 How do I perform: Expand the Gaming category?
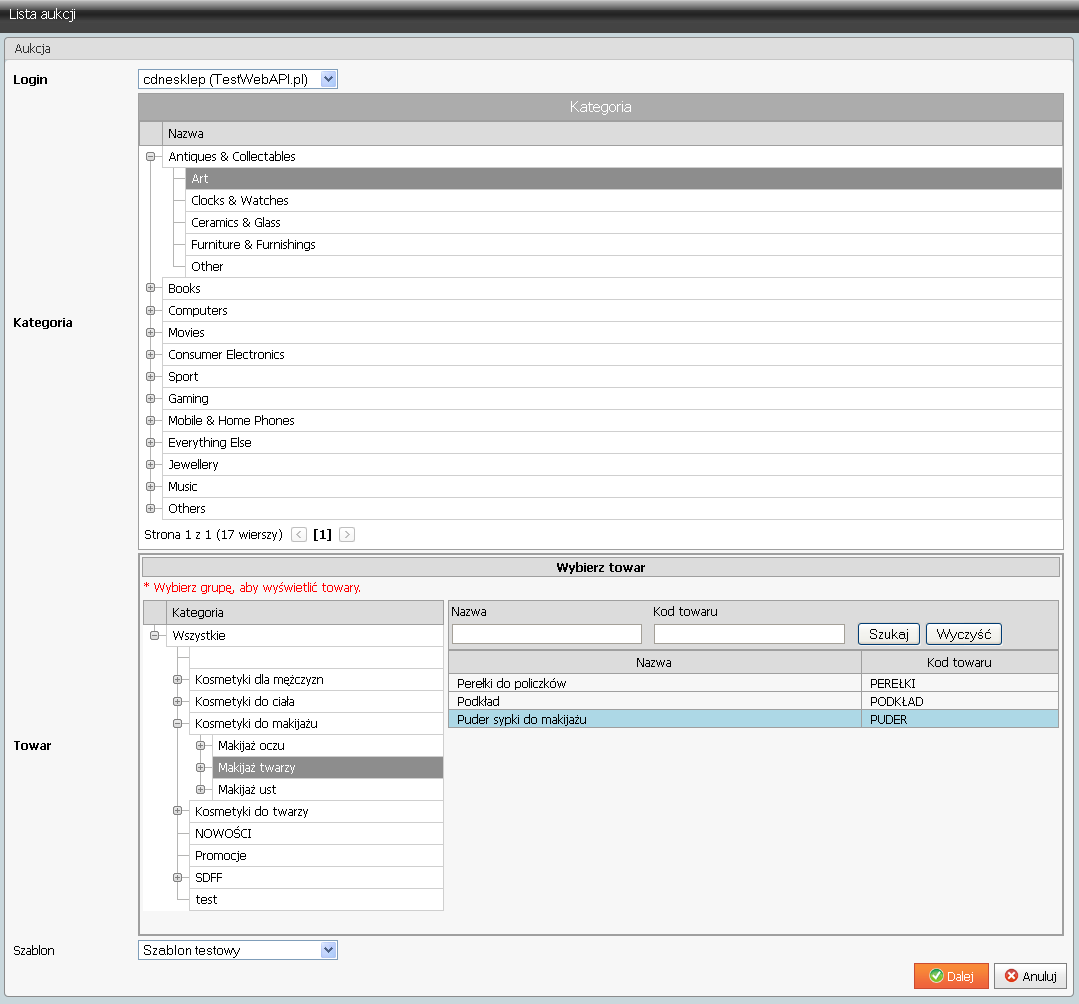(x=150, y=398)
